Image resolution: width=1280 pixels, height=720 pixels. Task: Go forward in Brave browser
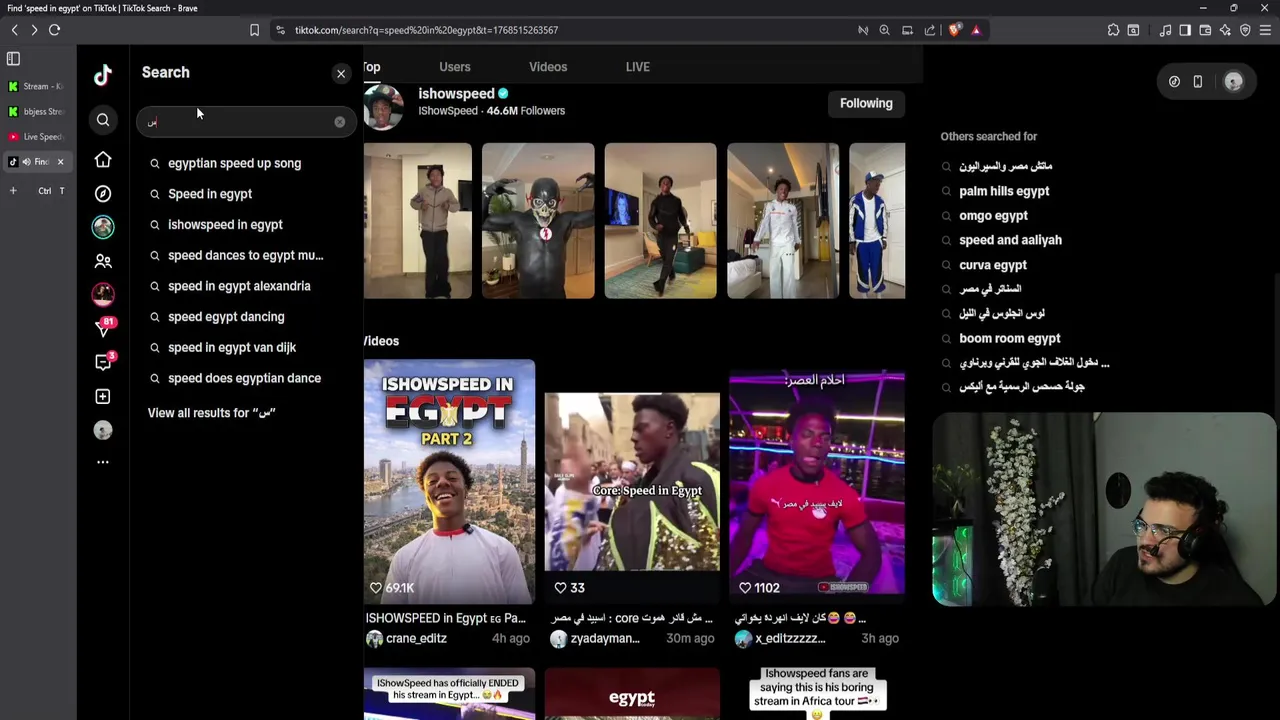click(x=34, y=30)
